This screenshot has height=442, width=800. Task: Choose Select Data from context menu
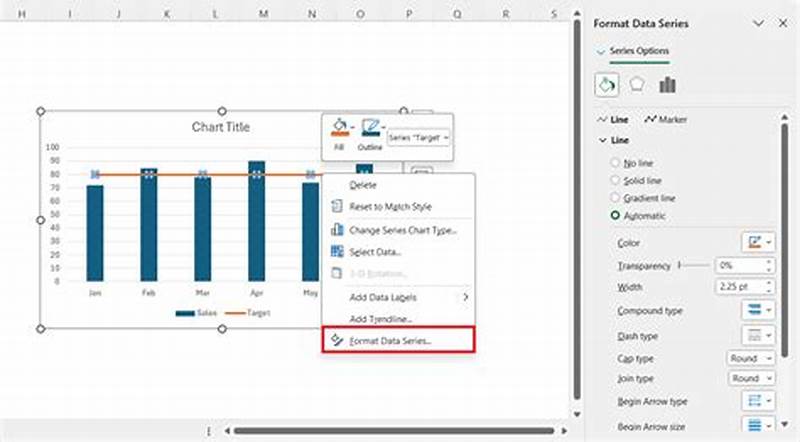398,252
